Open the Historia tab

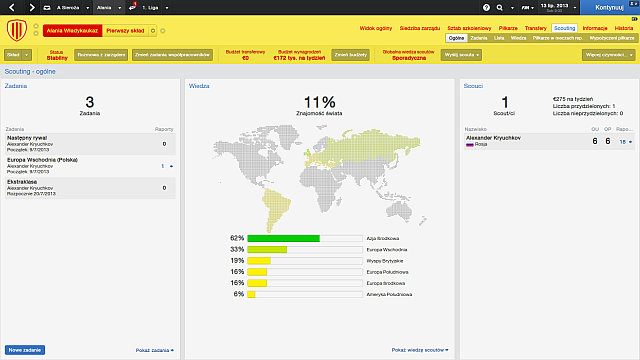(x=624, y=28)
